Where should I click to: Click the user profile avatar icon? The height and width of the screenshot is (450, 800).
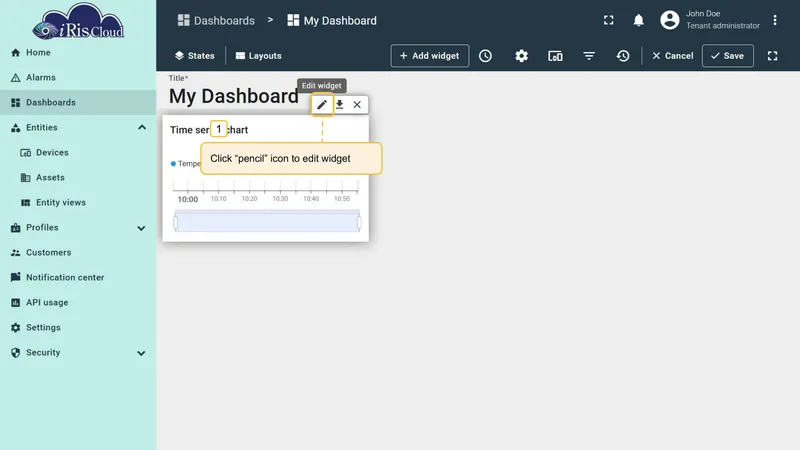click(669, 20)
